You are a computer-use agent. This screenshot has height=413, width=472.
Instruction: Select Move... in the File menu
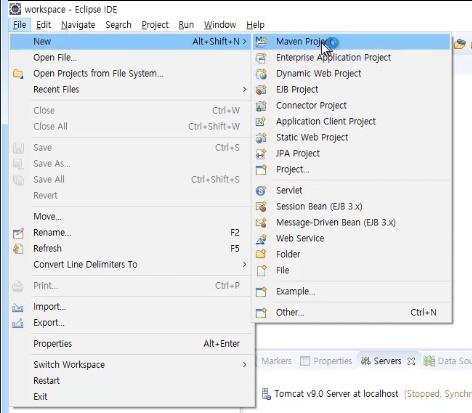tap(130, 217)
